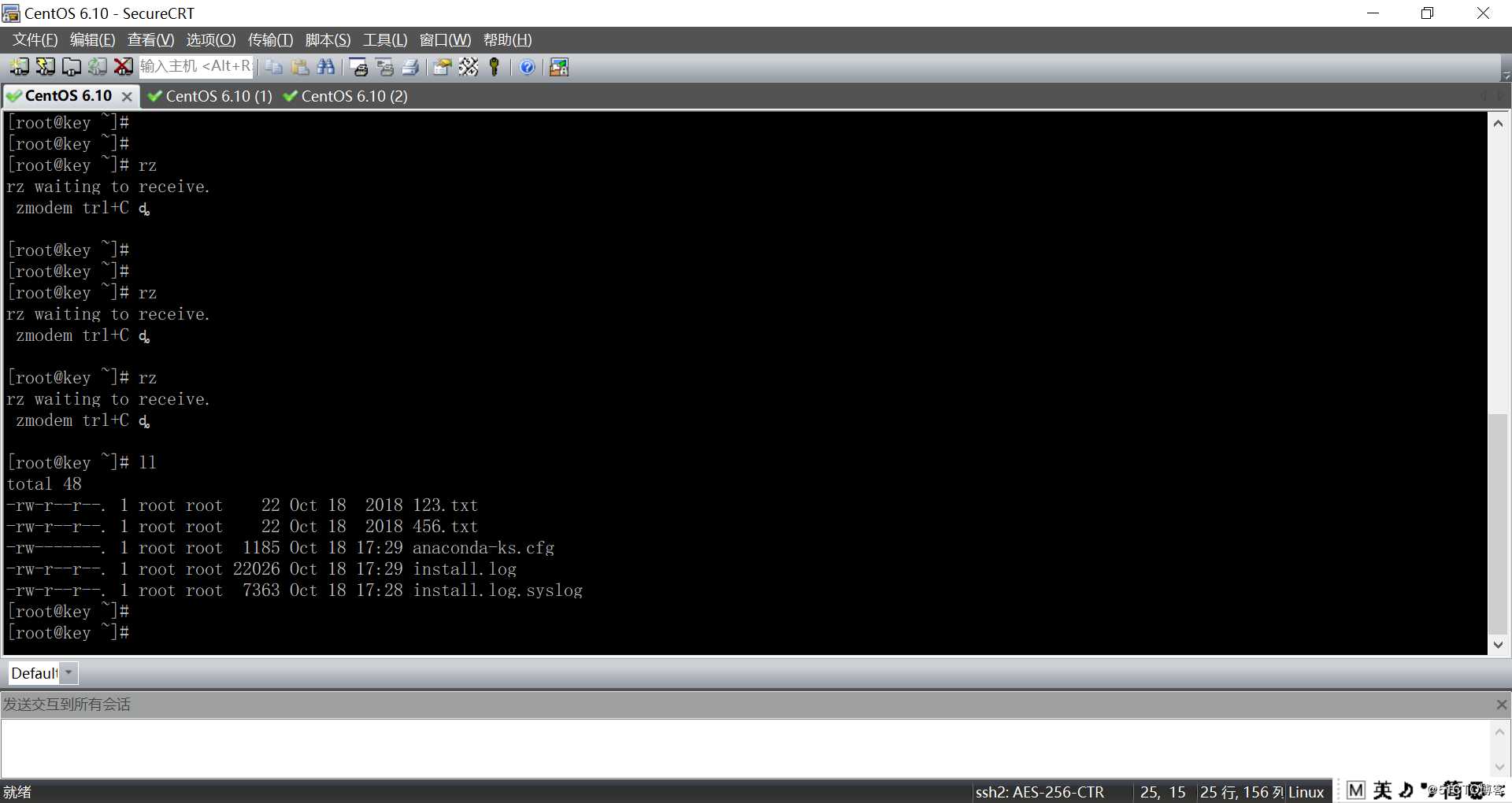
Task: Open the 传输(T) menu
Action: click(x=270, y=40)
